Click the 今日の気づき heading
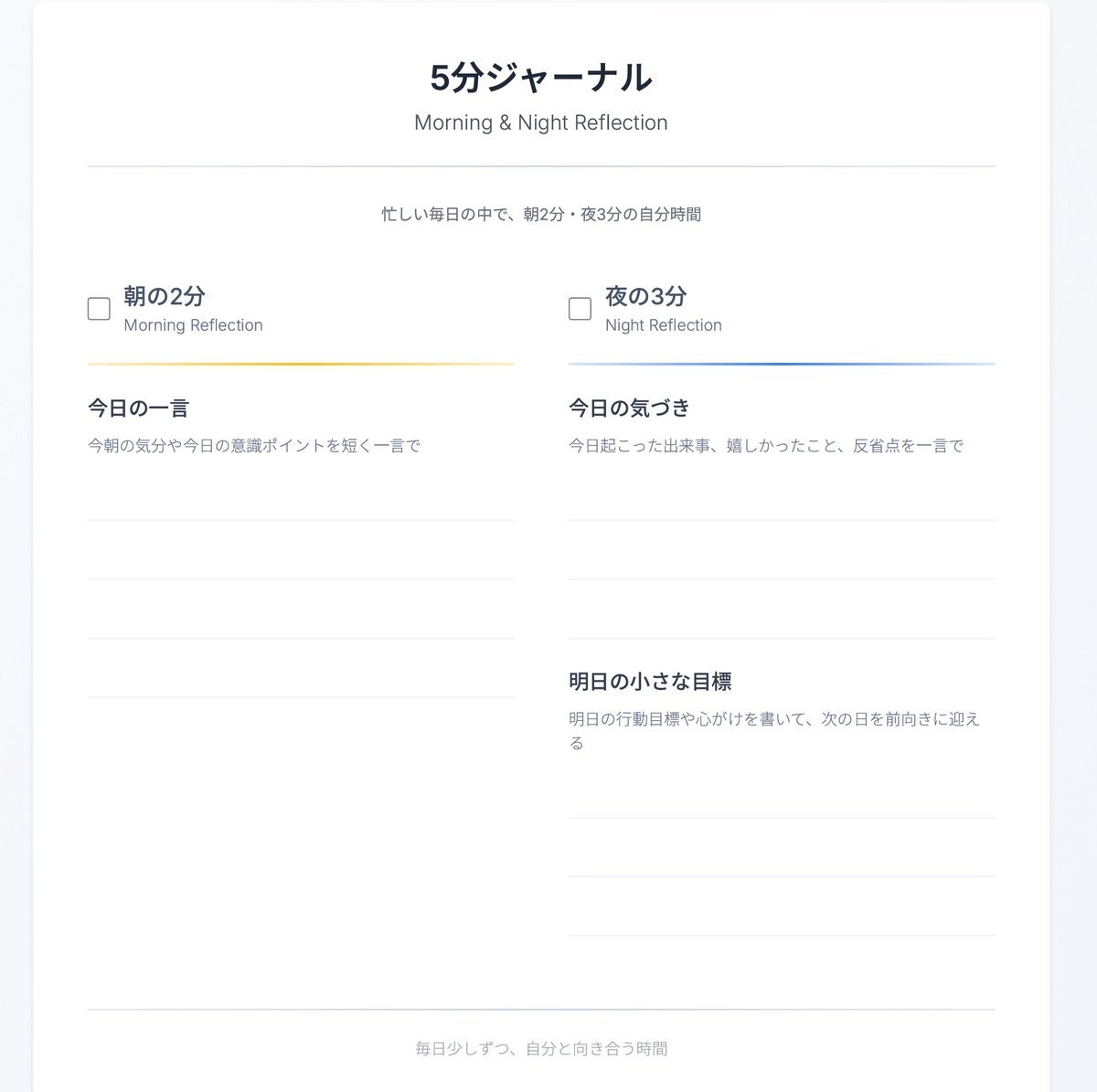 (x=630, y=408)
